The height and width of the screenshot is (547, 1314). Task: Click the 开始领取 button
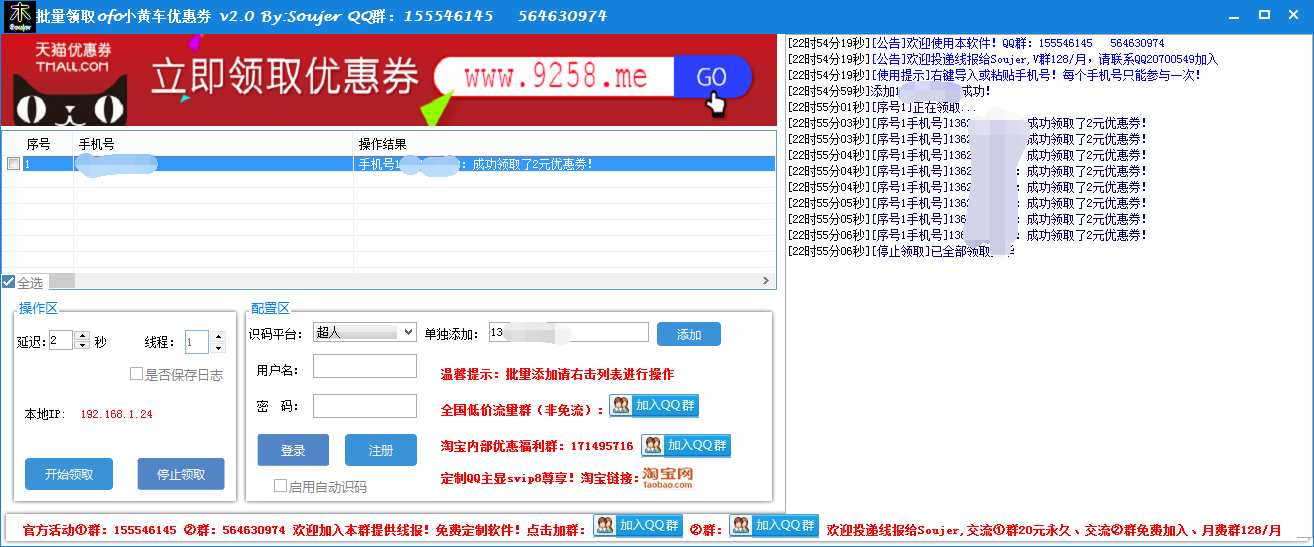coord(69,474)
